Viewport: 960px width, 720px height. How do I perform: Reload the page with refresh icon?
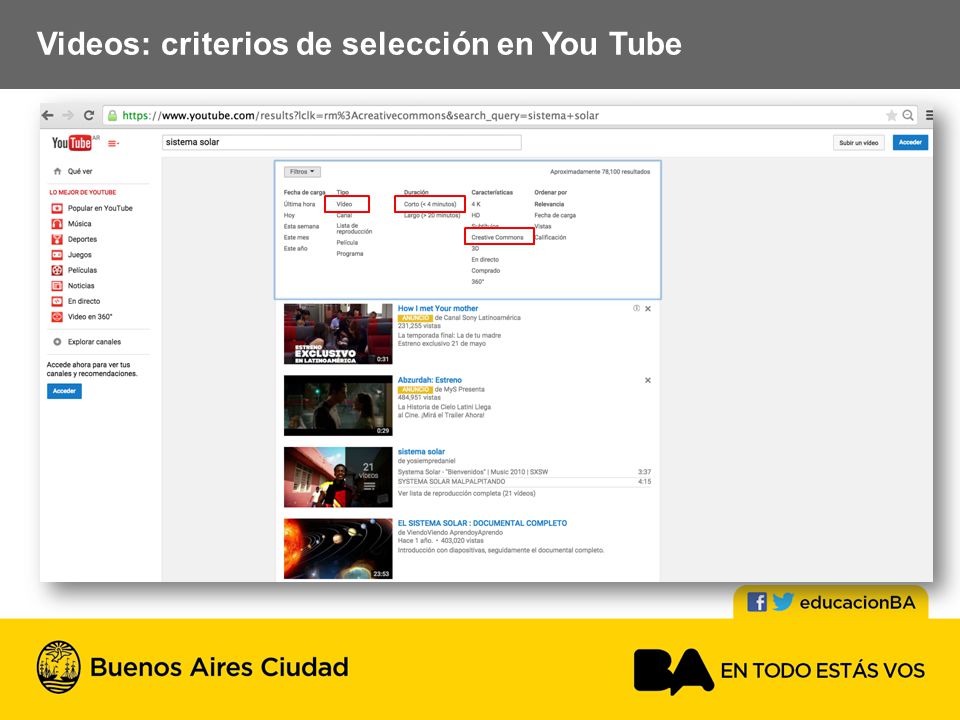pyautogui.click(x=89, y=115)
